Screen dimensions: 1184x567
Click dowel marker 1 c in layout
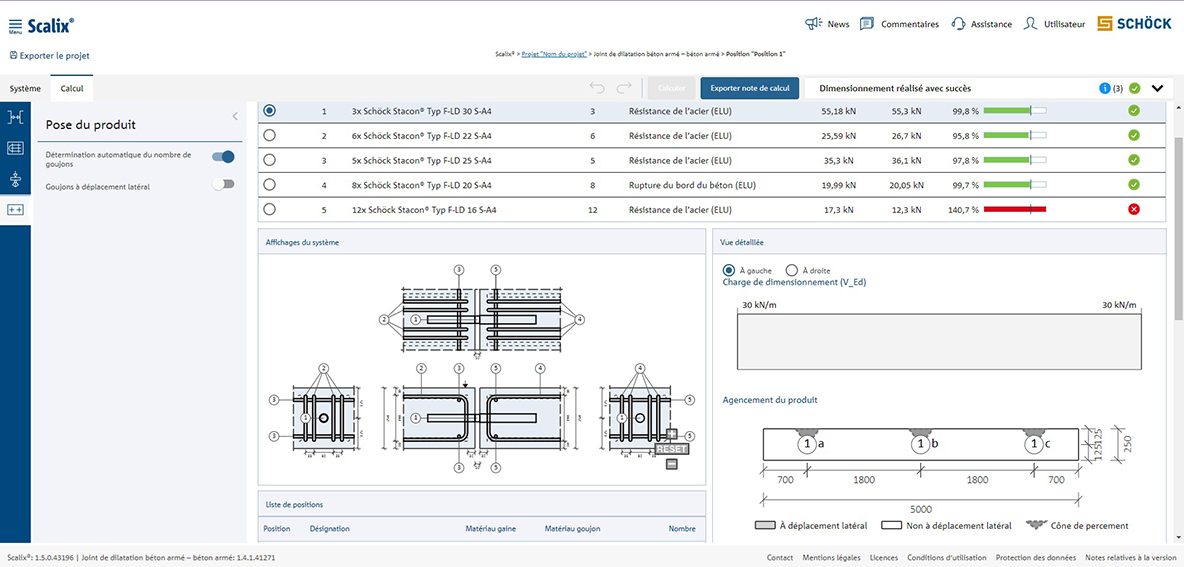pos(1033,444)
